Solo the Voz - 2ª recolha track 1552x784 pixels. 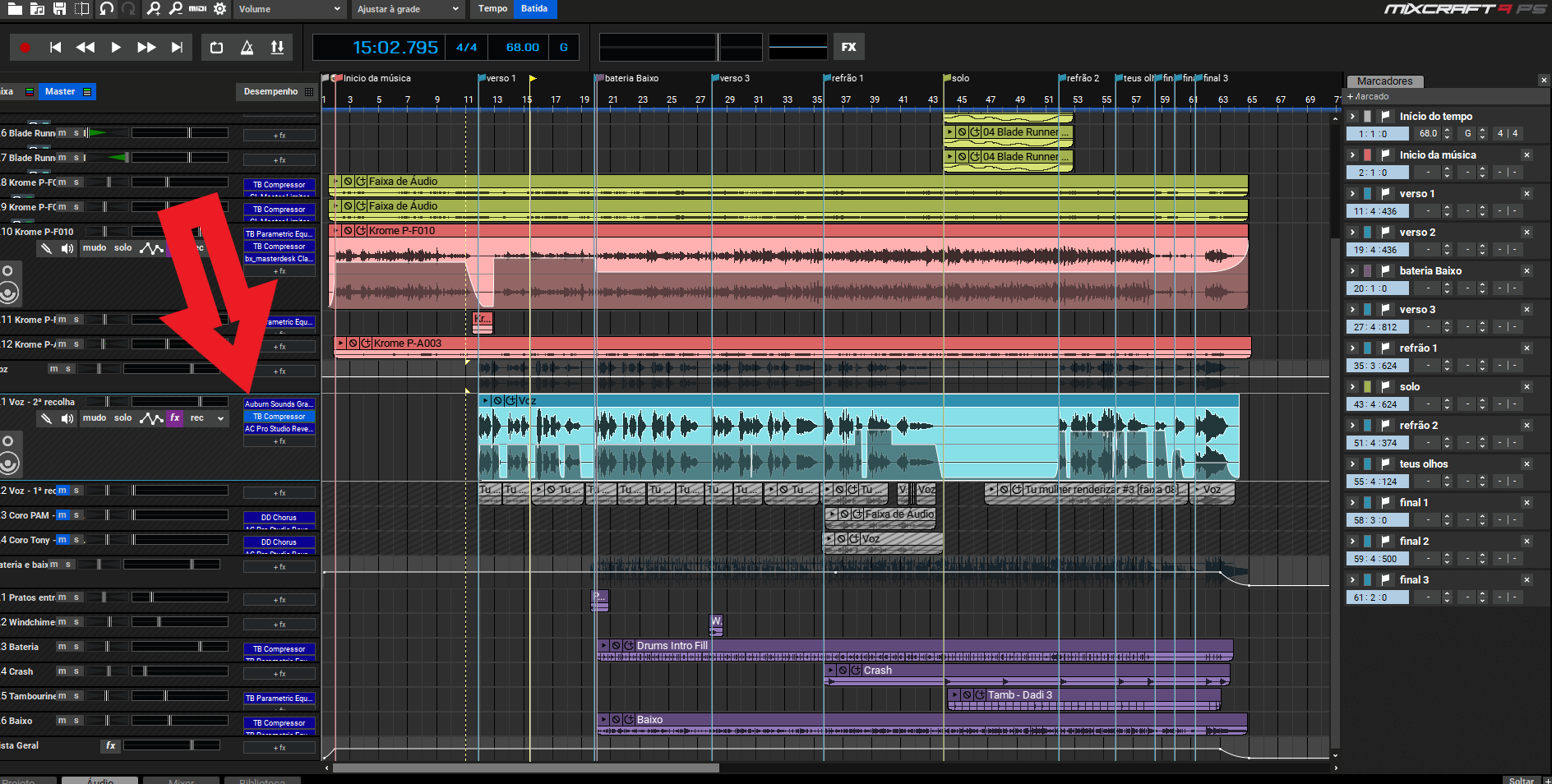point(123,418)
